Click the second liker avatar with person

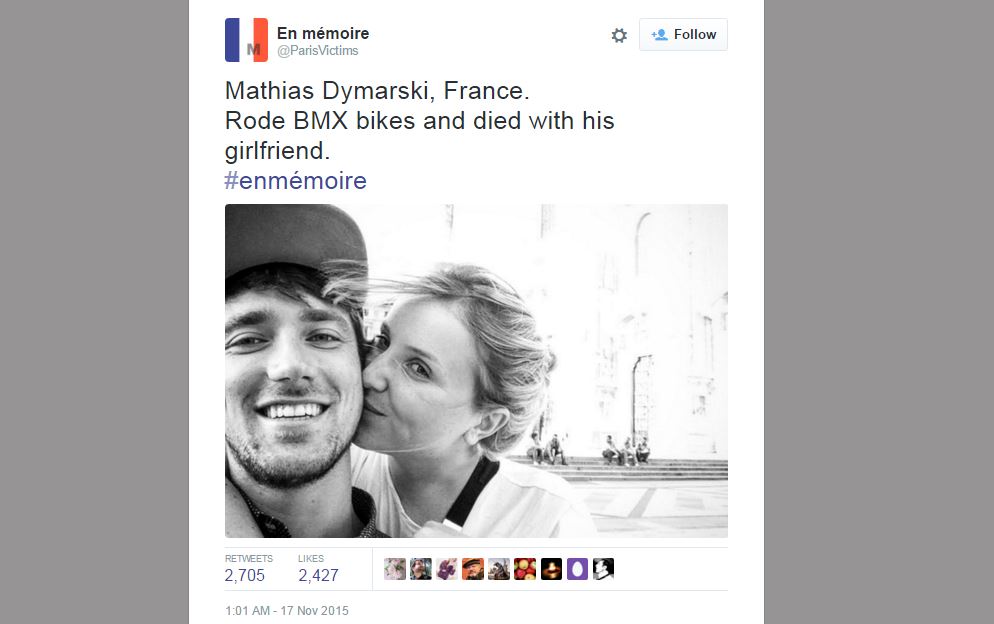point(421,569)
